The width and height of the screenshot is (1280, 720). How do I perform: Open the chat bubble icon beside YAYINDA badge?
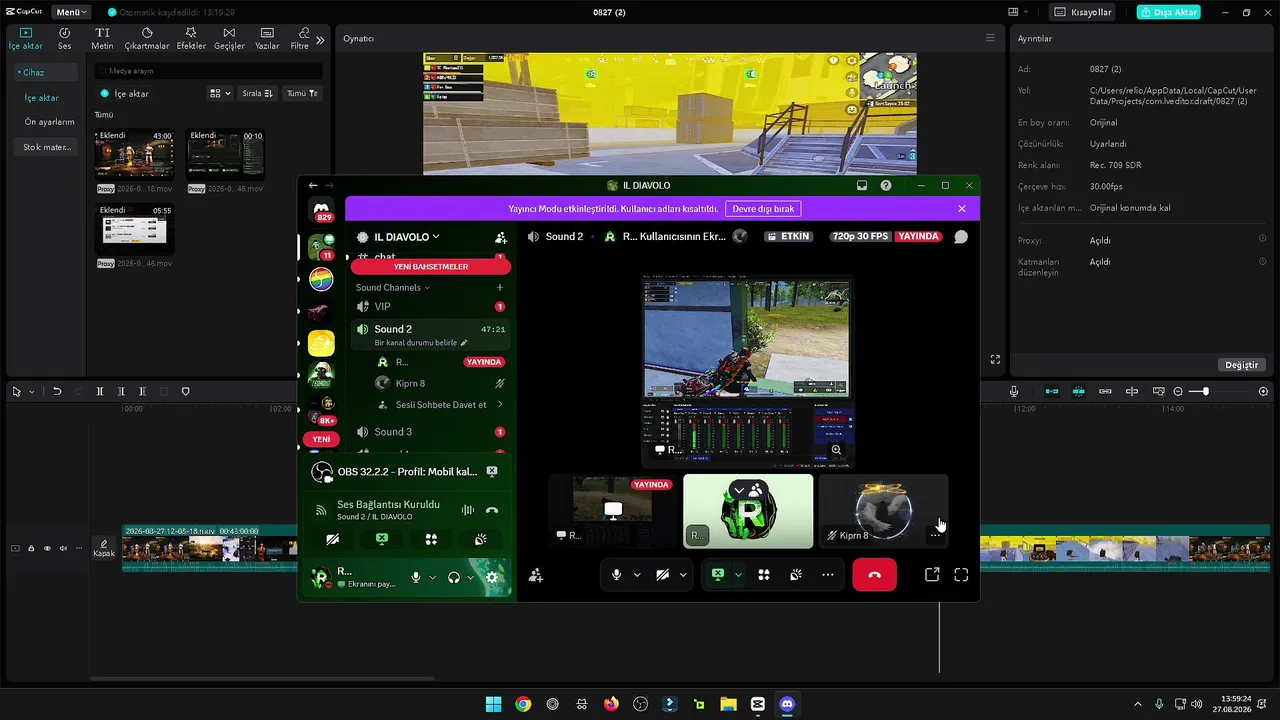click(961, 237)
